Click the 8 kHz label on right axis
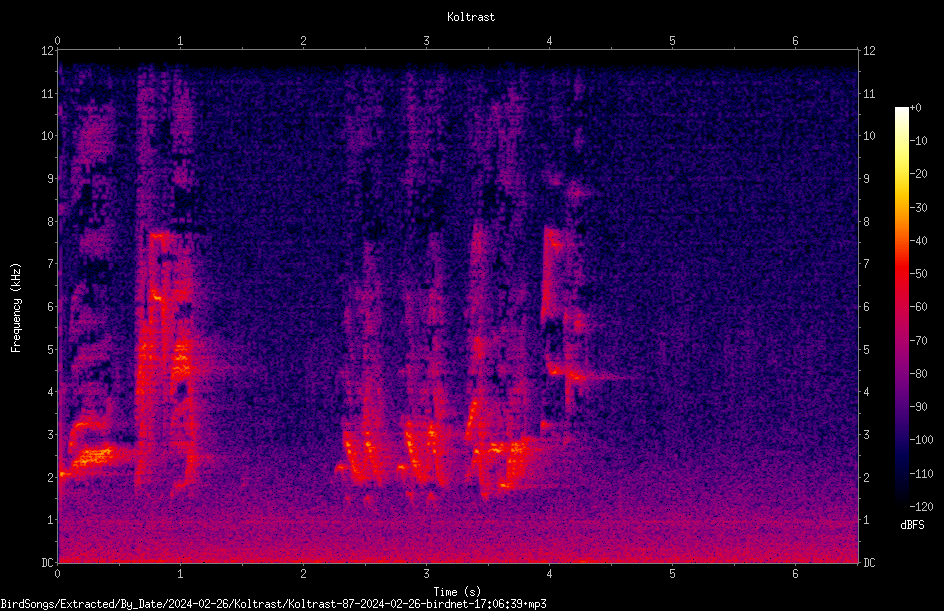Screen dimensions: 944x611 pyautogui.click(x=866, y=222)
